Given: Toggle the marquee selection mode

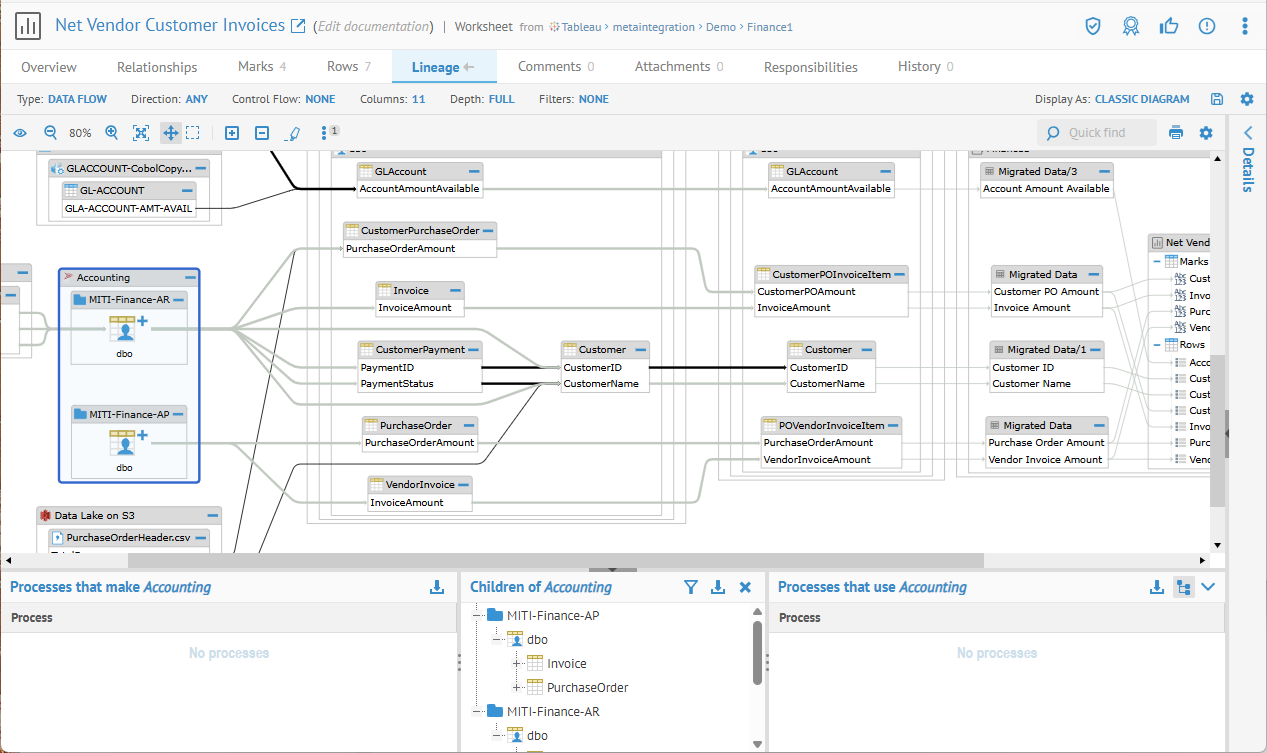Looking at the screenshot, I should pyautogui.click(x=193, y=133).
